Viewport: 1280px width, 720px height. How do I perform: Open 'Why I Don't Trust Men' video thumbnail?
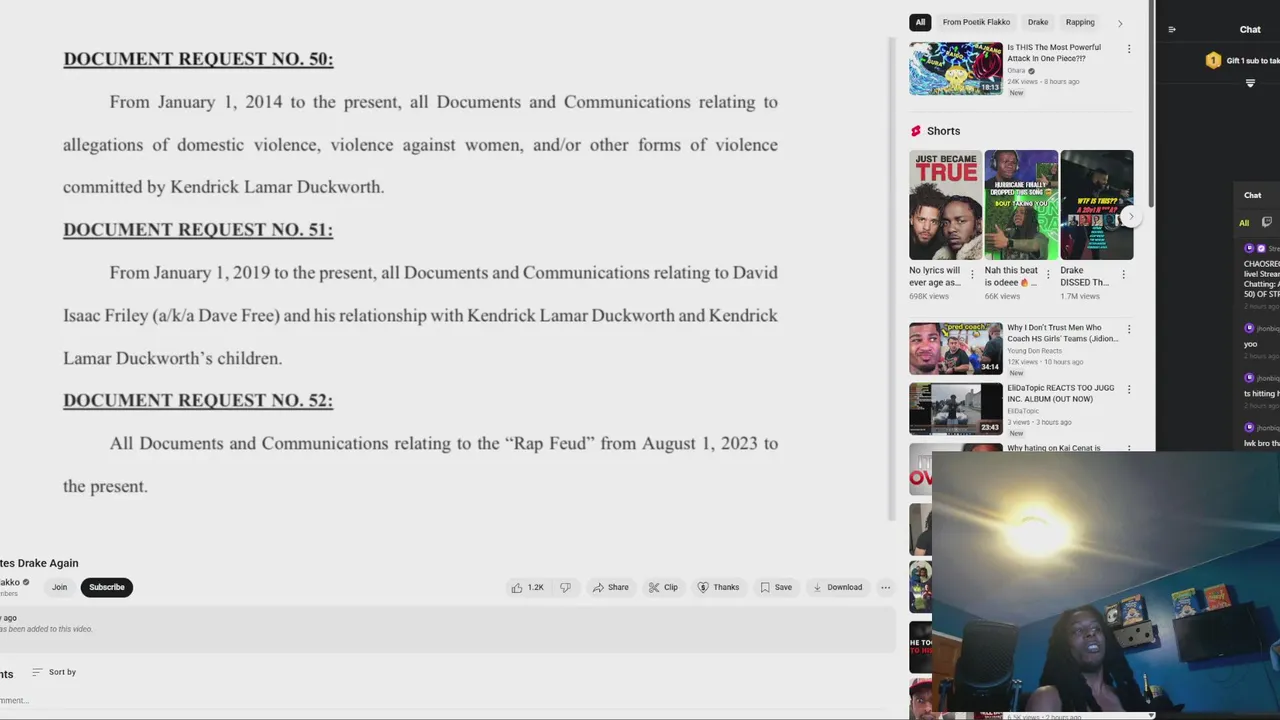956,348
